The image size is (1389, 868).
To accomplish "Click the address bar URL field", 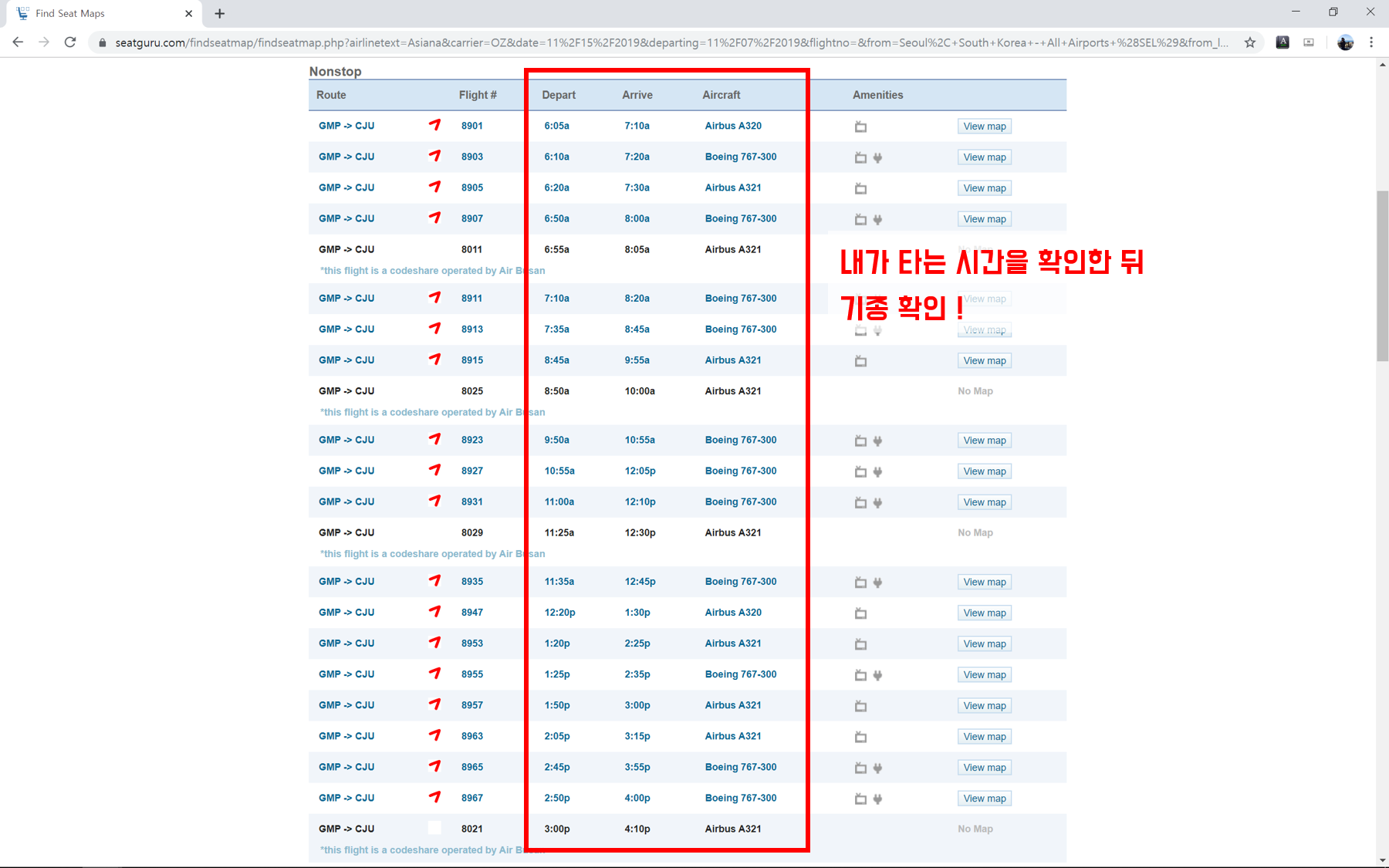I will coord(671,42).
